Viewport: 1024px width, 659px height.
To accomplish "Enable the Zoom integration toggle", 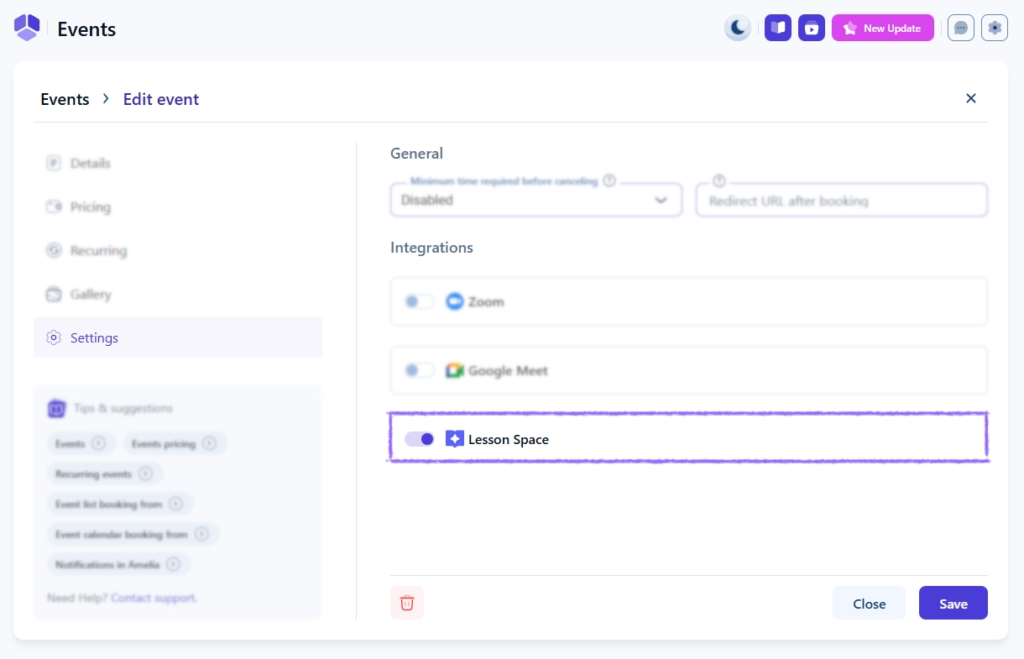I will 419,302.
